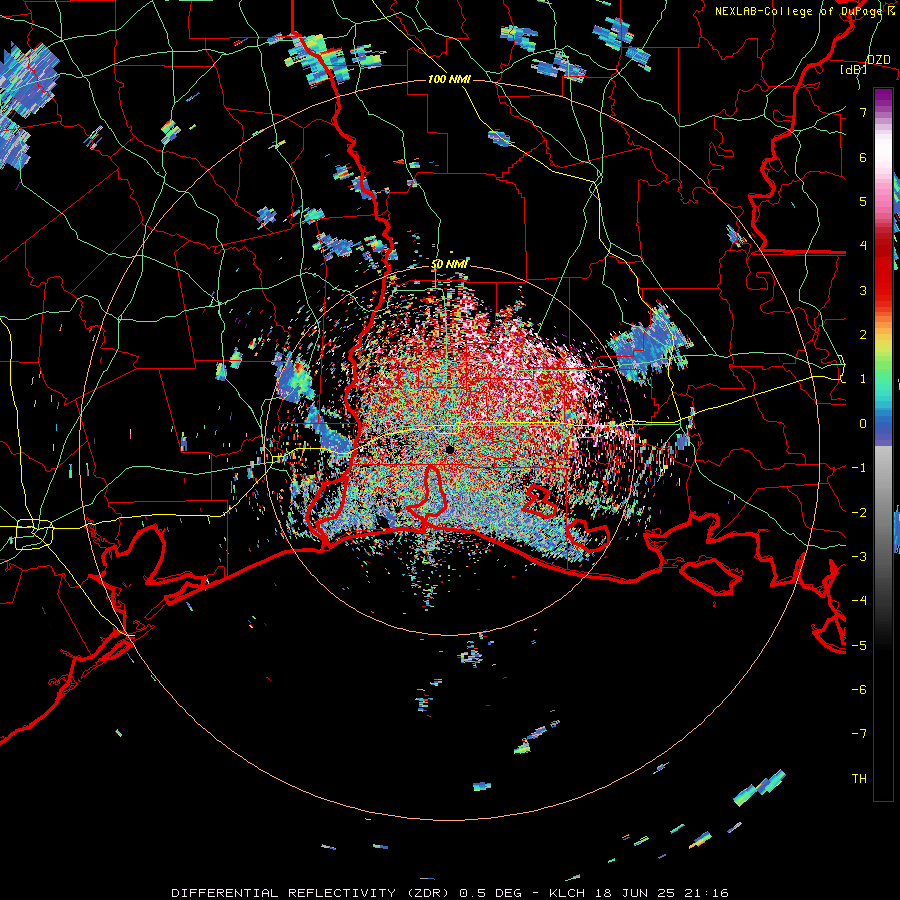Click the -1 dB tick label on the color scale
Viewport: 900px width, 900px height.
tap(859, 468)
